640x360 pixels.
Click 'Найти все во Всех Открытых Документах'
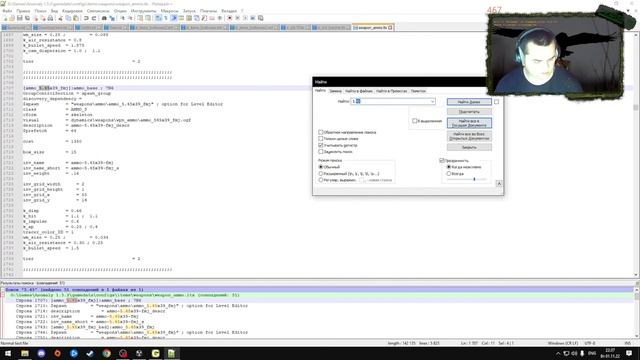point(469,136)
